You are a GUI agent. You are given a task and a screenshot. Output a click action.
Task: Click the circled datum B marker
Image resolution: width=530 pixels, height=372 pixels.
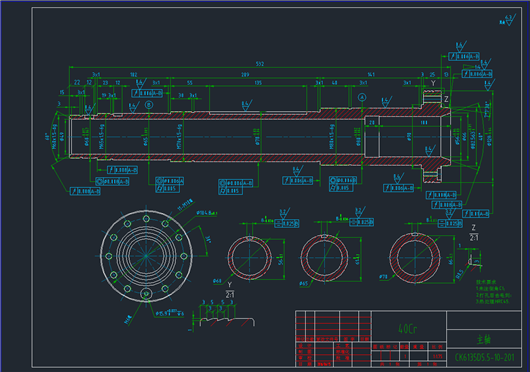149,105
